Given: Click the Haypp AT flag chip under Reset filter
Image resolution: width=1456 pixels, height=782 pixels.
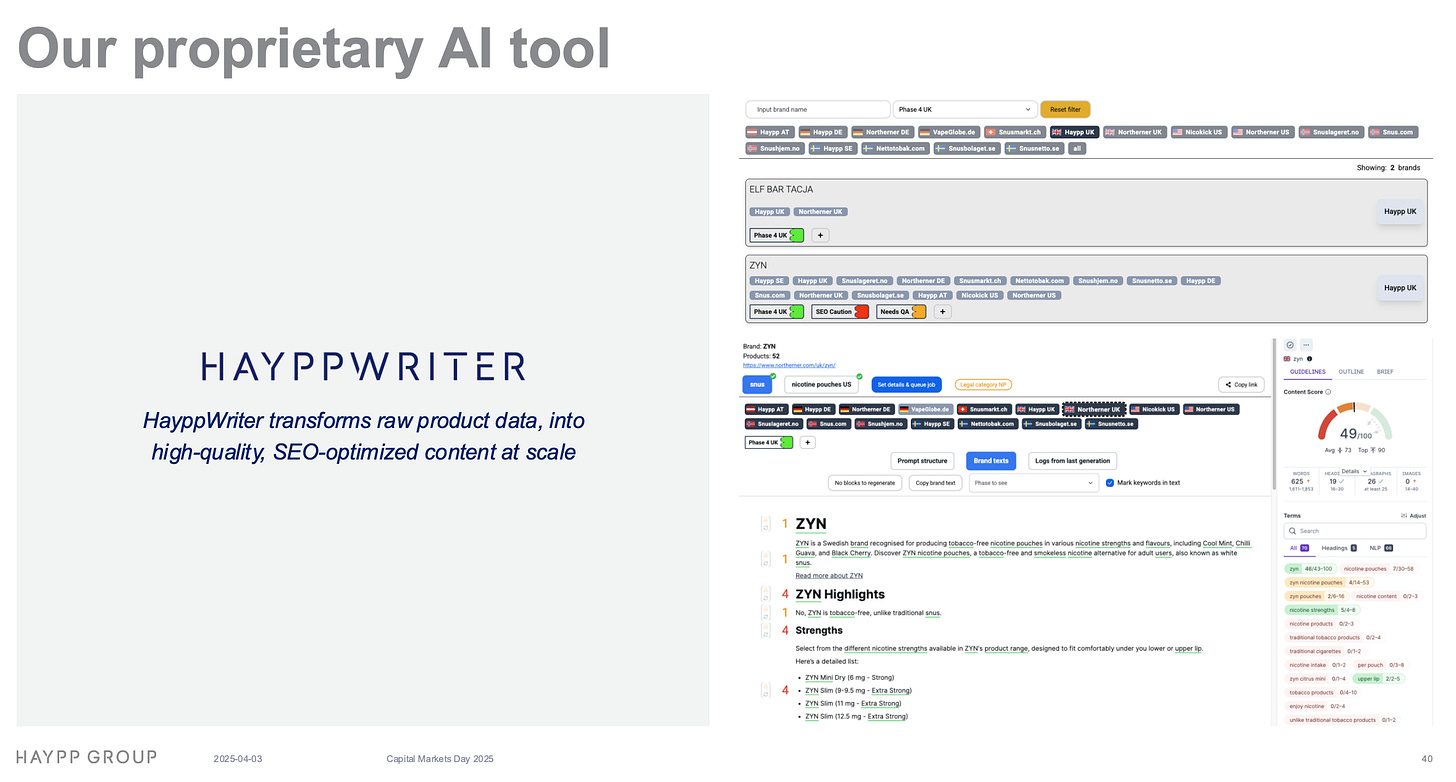Looking at the screenshot, I should (770, 132).
